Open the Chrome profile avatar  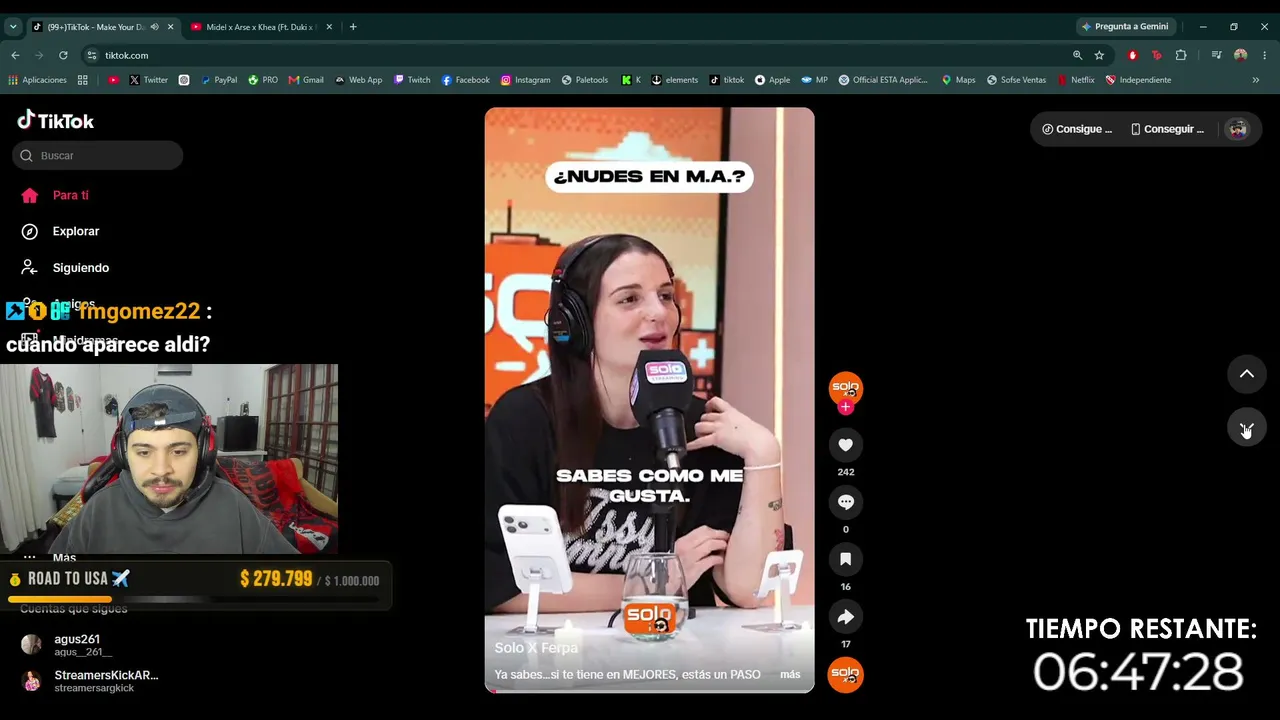tap(1241, 55)
